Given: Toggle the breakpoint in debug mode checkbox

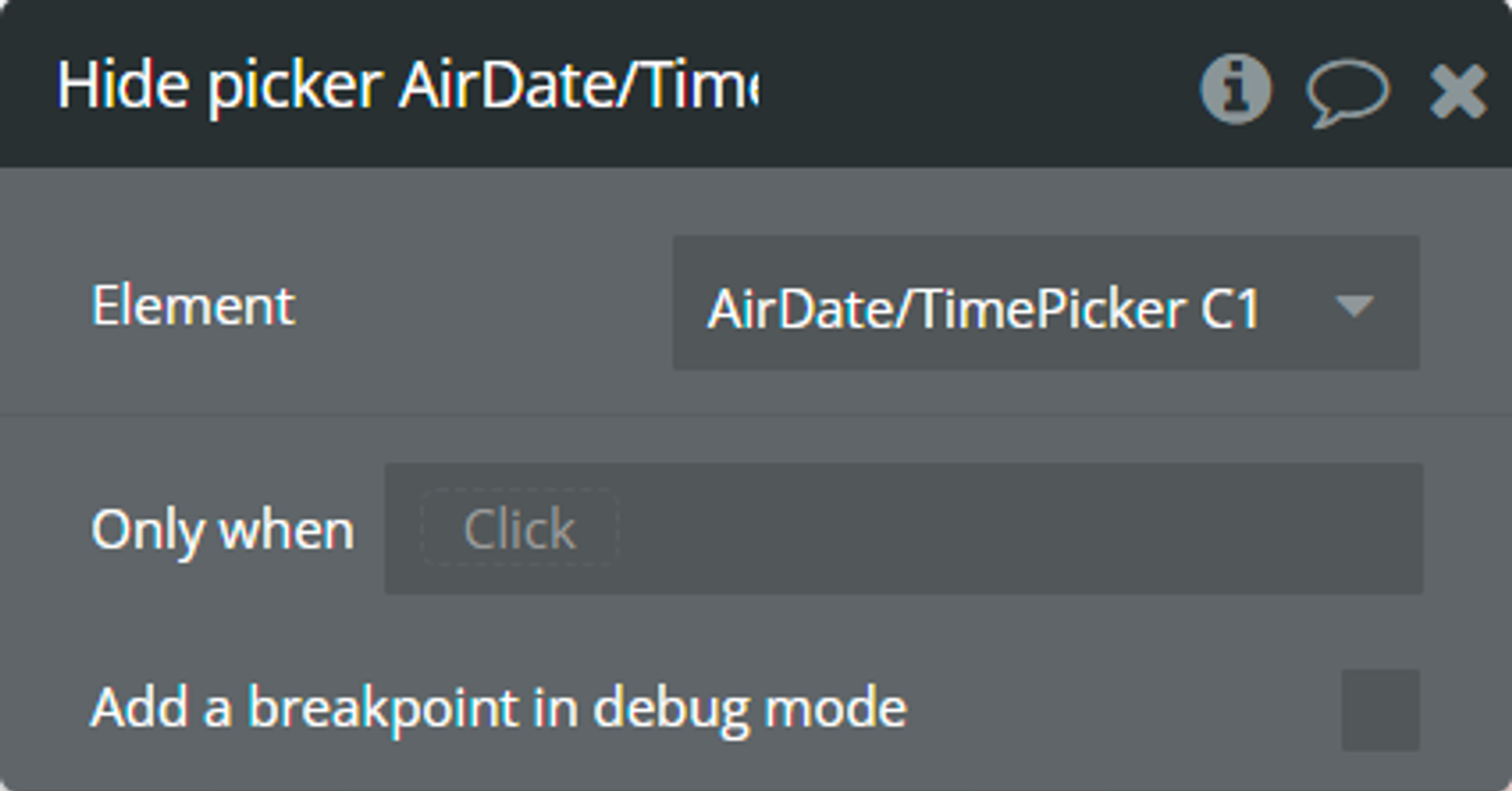Looking at the screenshot, I should point(1380,709).
